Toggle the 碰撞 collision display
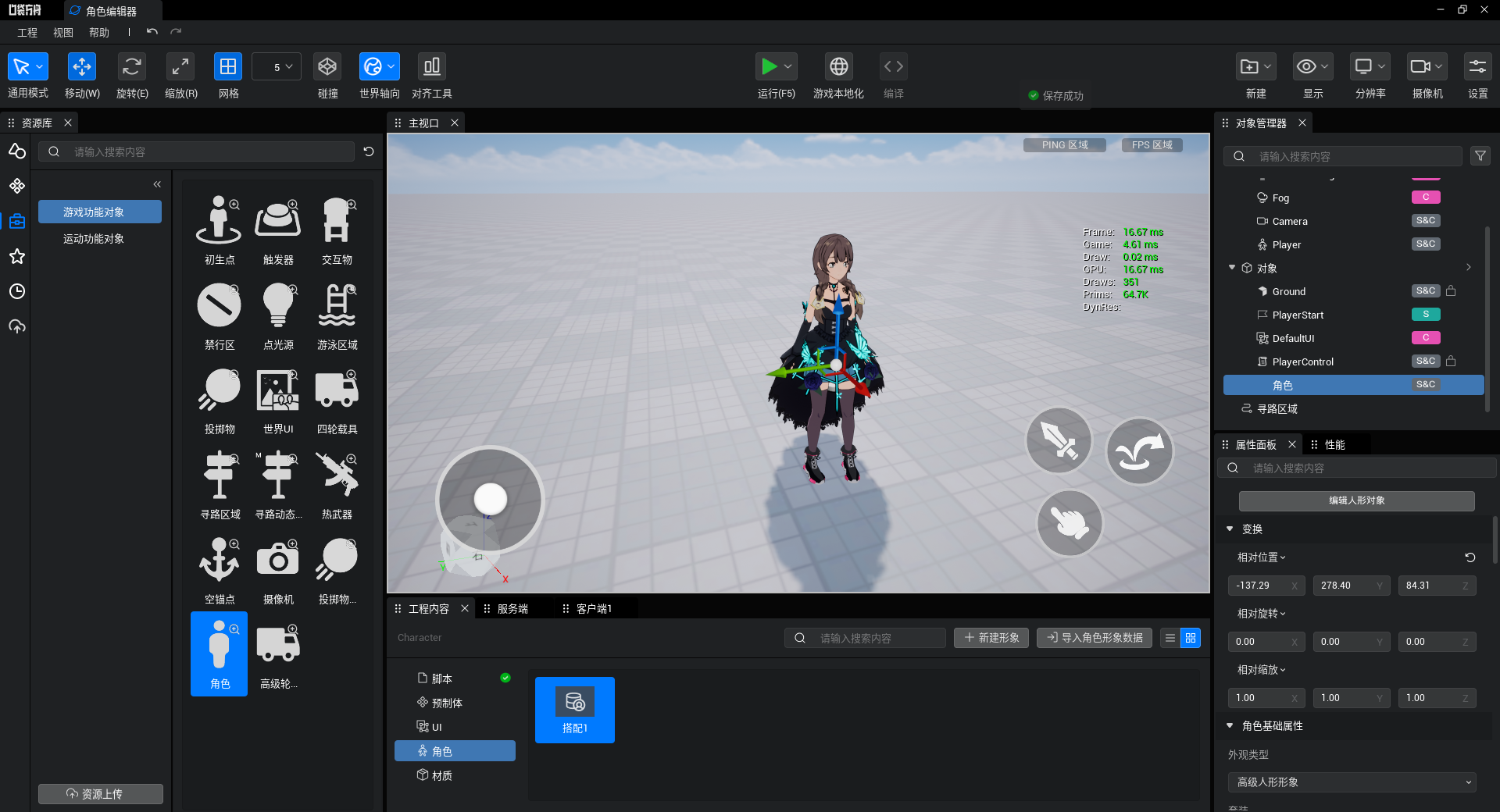This screenshot has width=1500, height=812. coord(327,67)
